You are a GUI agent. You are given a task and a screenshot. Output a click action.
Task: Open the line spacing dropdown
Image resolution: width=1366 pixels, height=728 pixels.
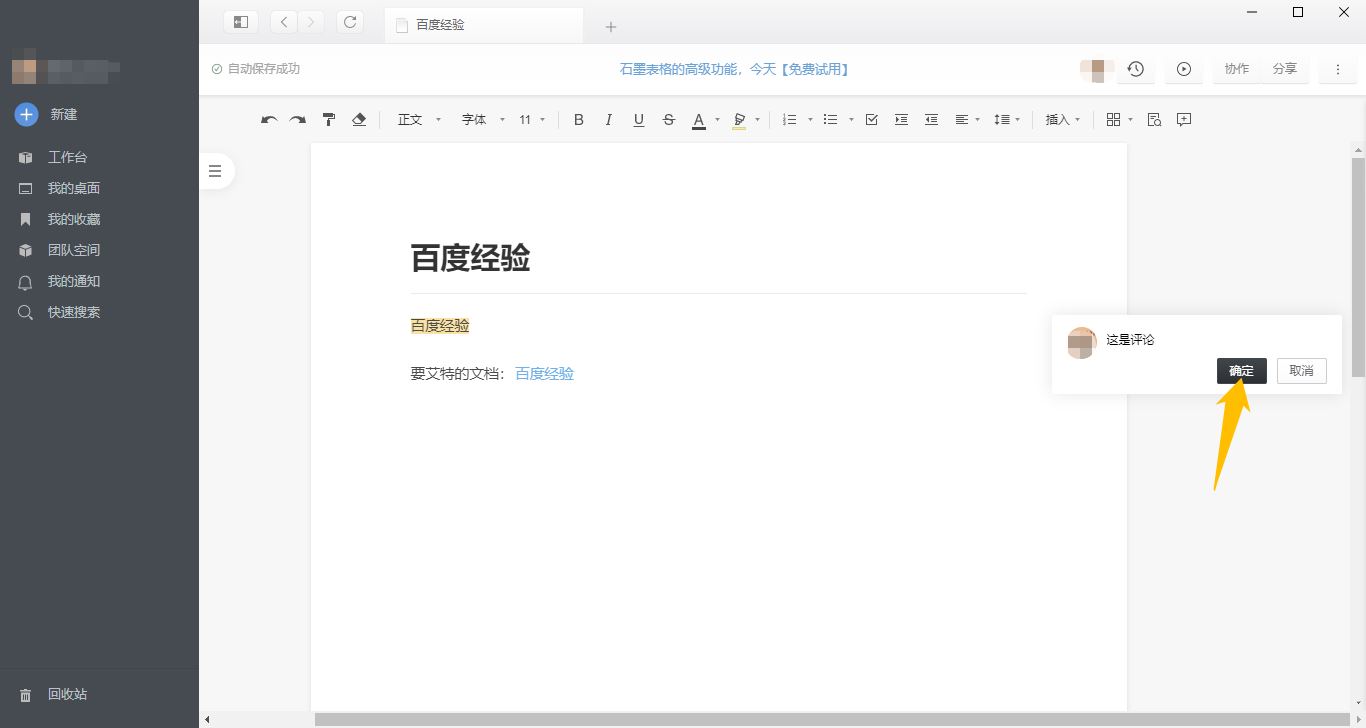click(1007, 120)
